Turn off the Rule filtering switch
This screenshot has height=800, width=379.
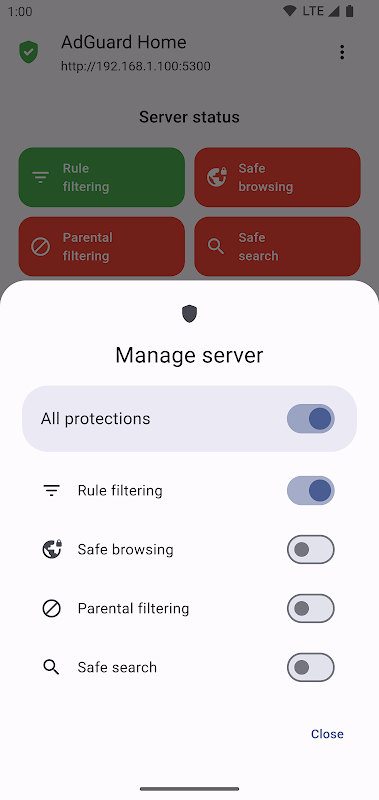point(311,491)
